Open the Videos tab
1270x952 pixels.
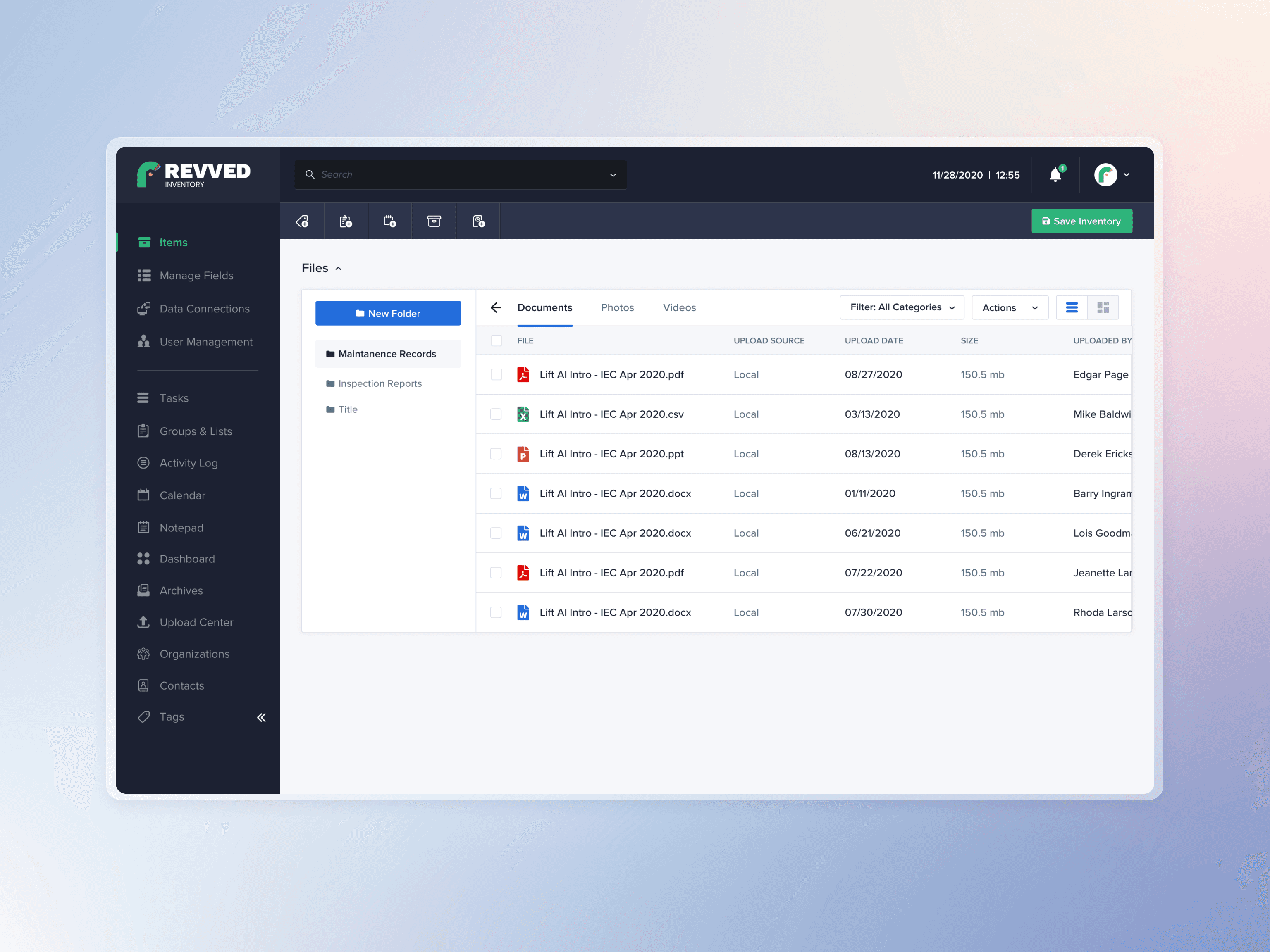[679, 307]
